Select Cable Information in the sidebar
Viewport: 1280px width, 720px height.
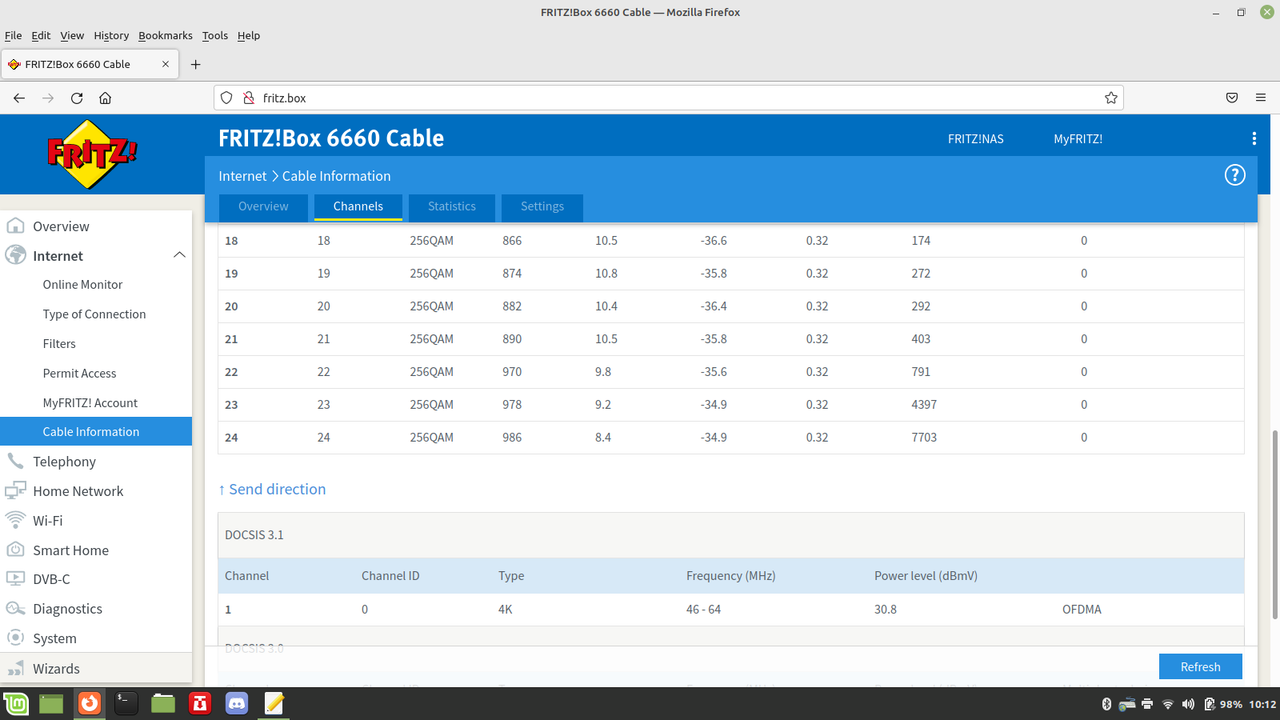click(96, 432)
